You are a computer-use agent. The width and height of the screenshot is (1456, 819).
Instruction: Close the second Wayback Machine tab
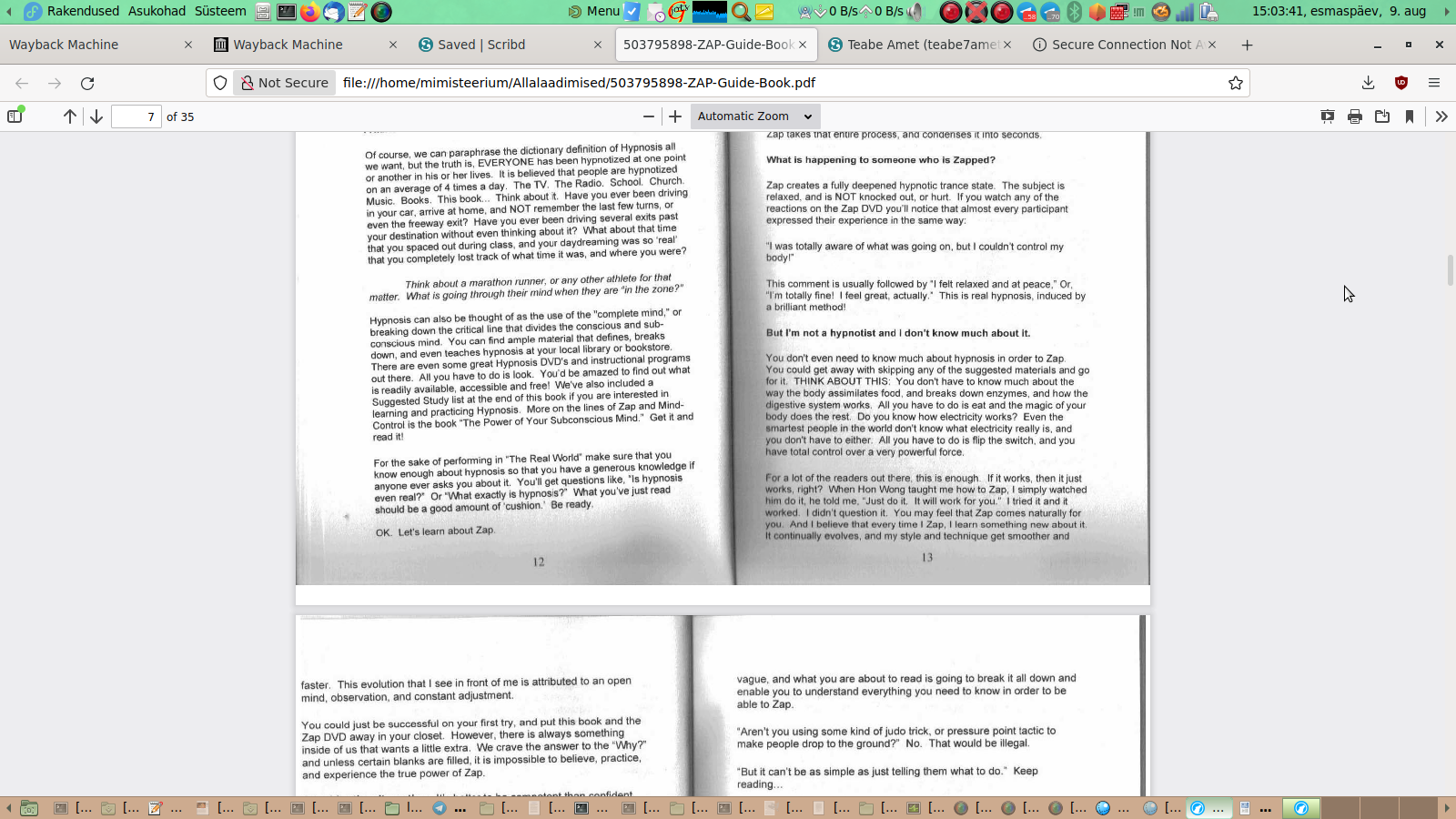point(393,45)
